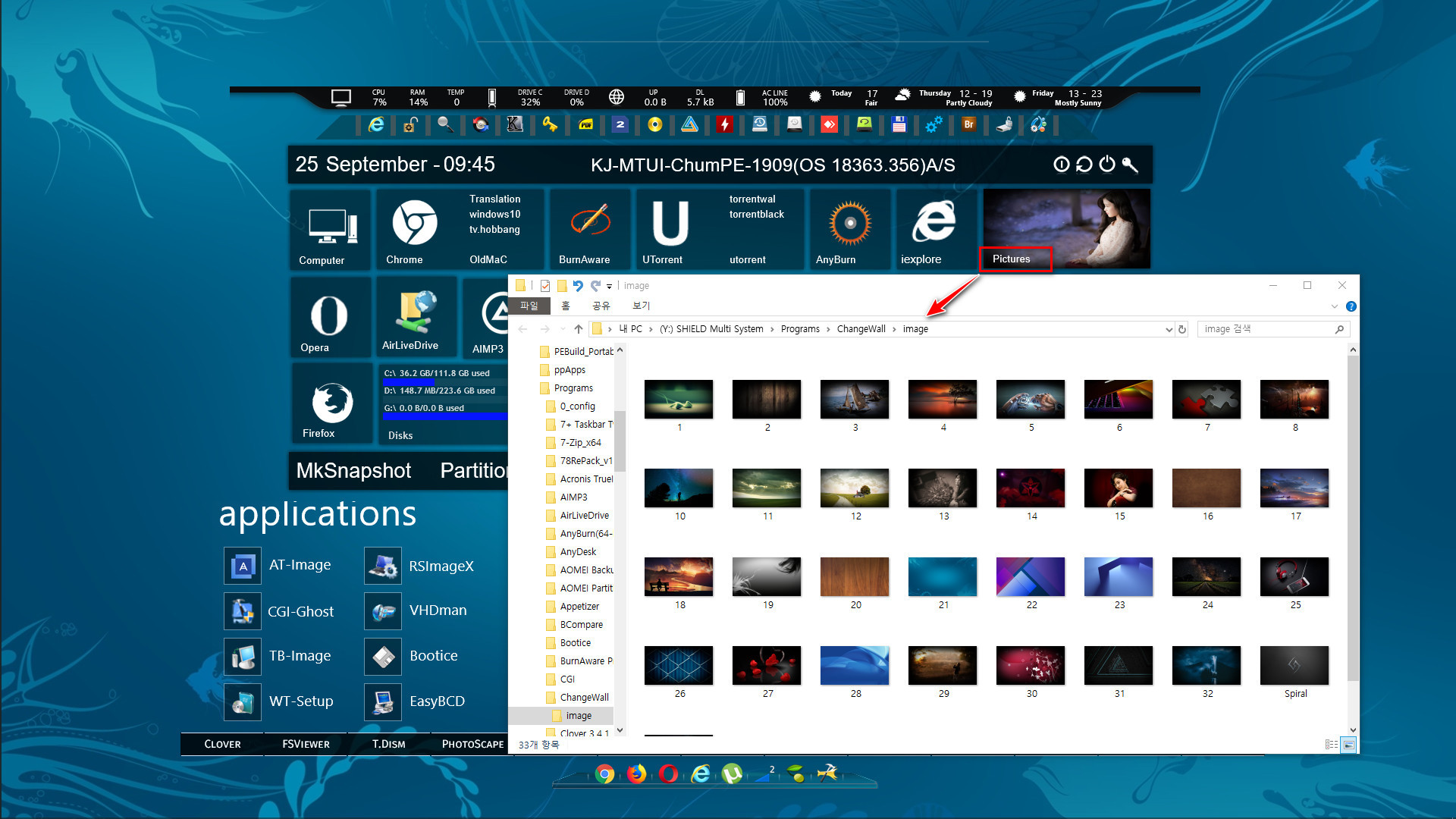Switch to the 보기 (View) ribbon tab
The image size is (1456, 819).
(642, 306)
